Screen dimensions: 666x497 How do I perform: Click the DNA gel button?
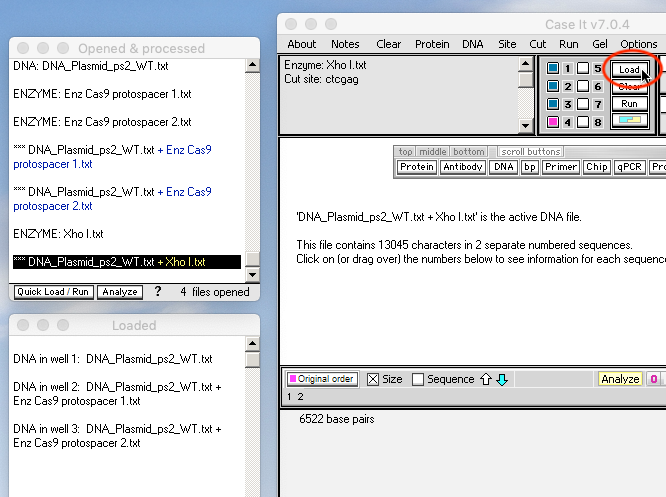pyautogui.click(x=504, y=167)
